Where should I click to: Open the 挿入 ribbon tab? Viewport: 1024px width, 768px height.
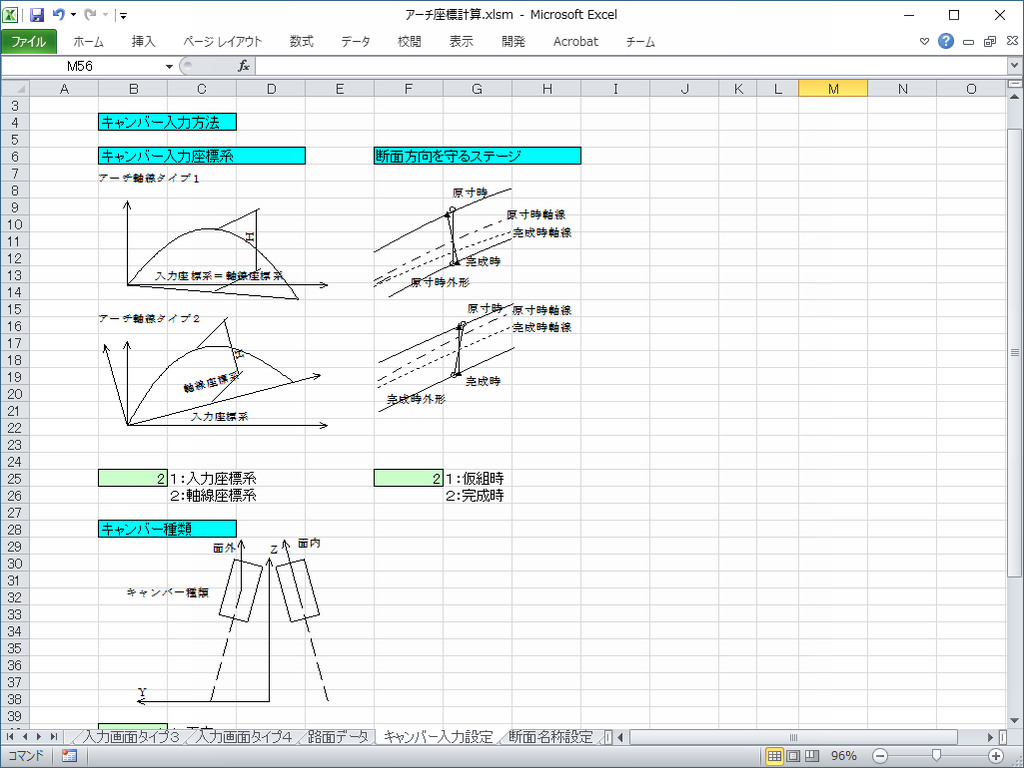[x=143, y=41]
